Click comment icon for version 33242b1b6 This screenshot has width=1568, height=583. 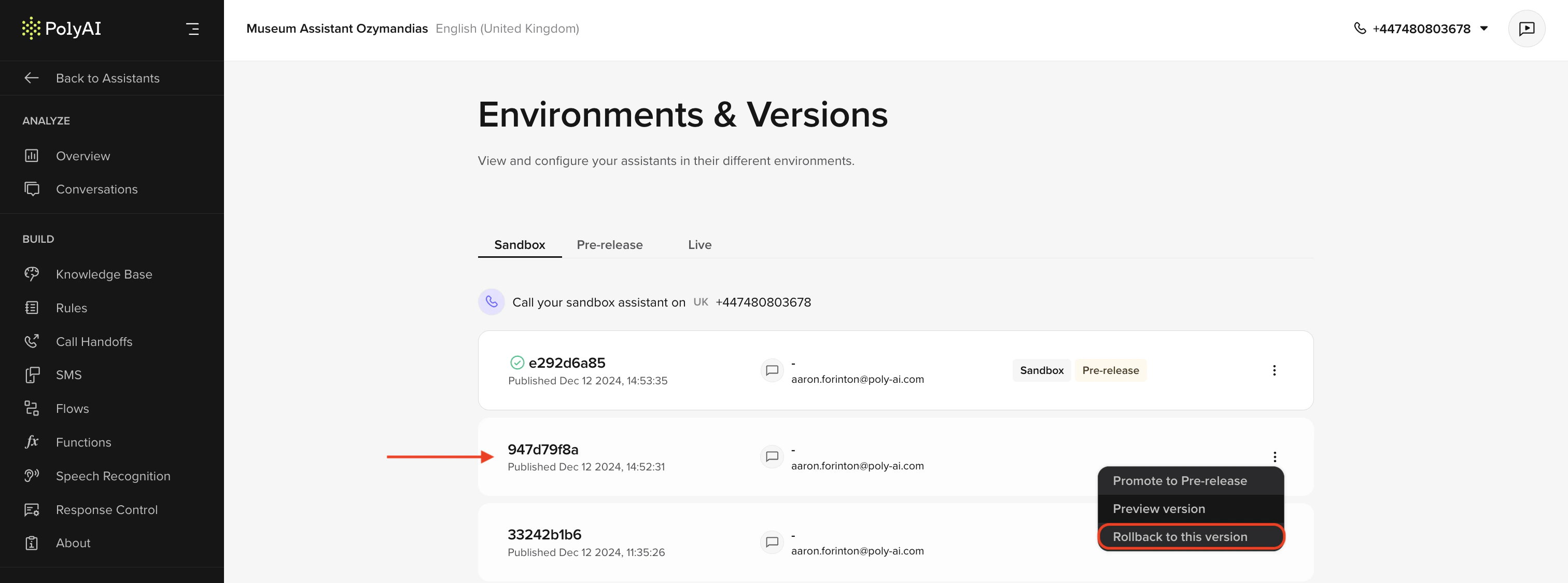[772, 542]
